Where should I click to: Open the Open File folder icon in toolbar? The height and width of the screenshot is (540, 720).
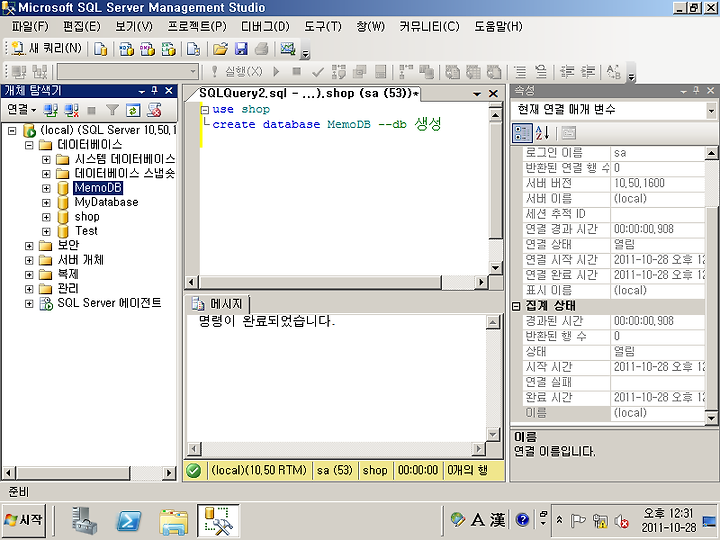tap(220, 49)
